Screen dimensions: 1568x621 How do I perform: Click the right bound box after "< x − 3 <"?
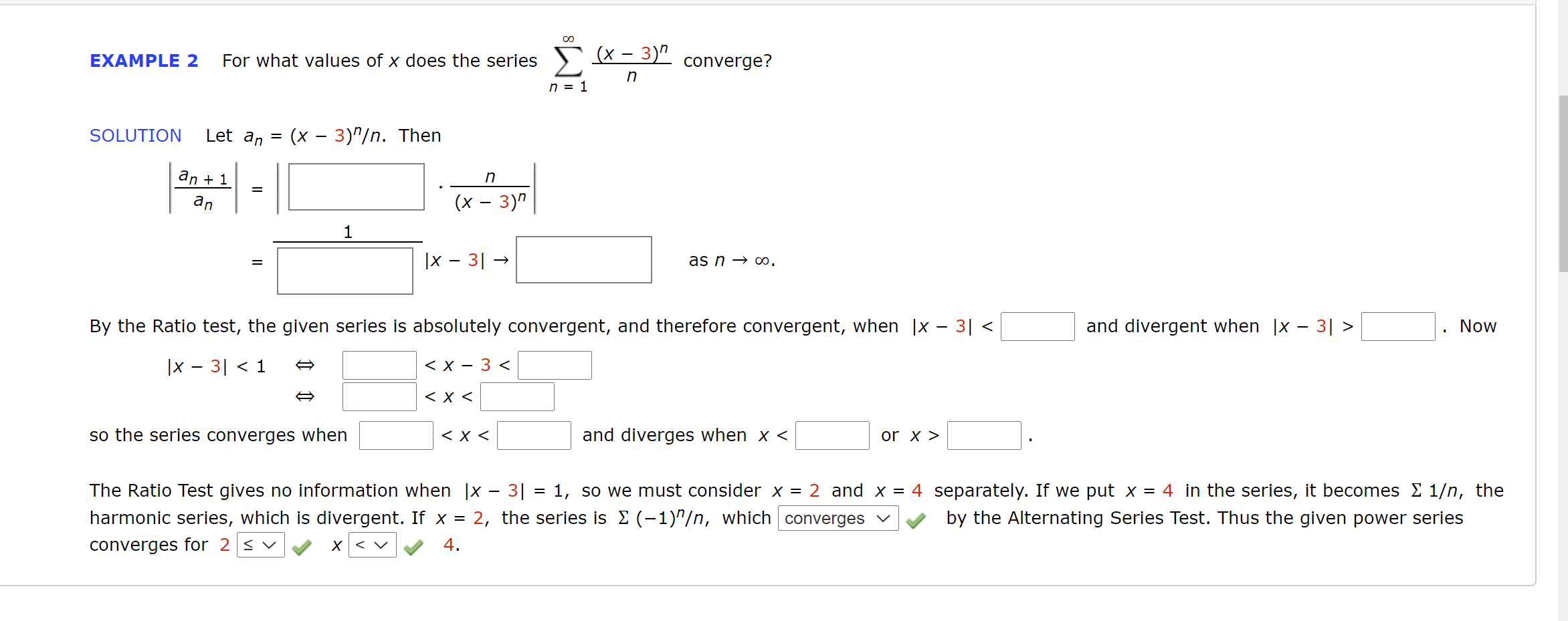[x=555, y=365]
